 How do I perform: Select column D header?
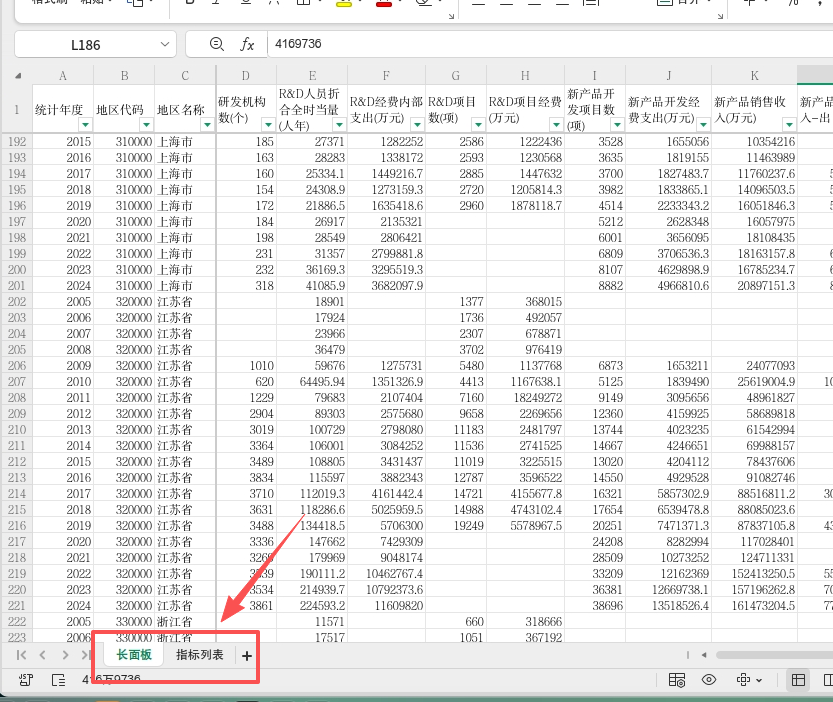(x=246, y=75)
